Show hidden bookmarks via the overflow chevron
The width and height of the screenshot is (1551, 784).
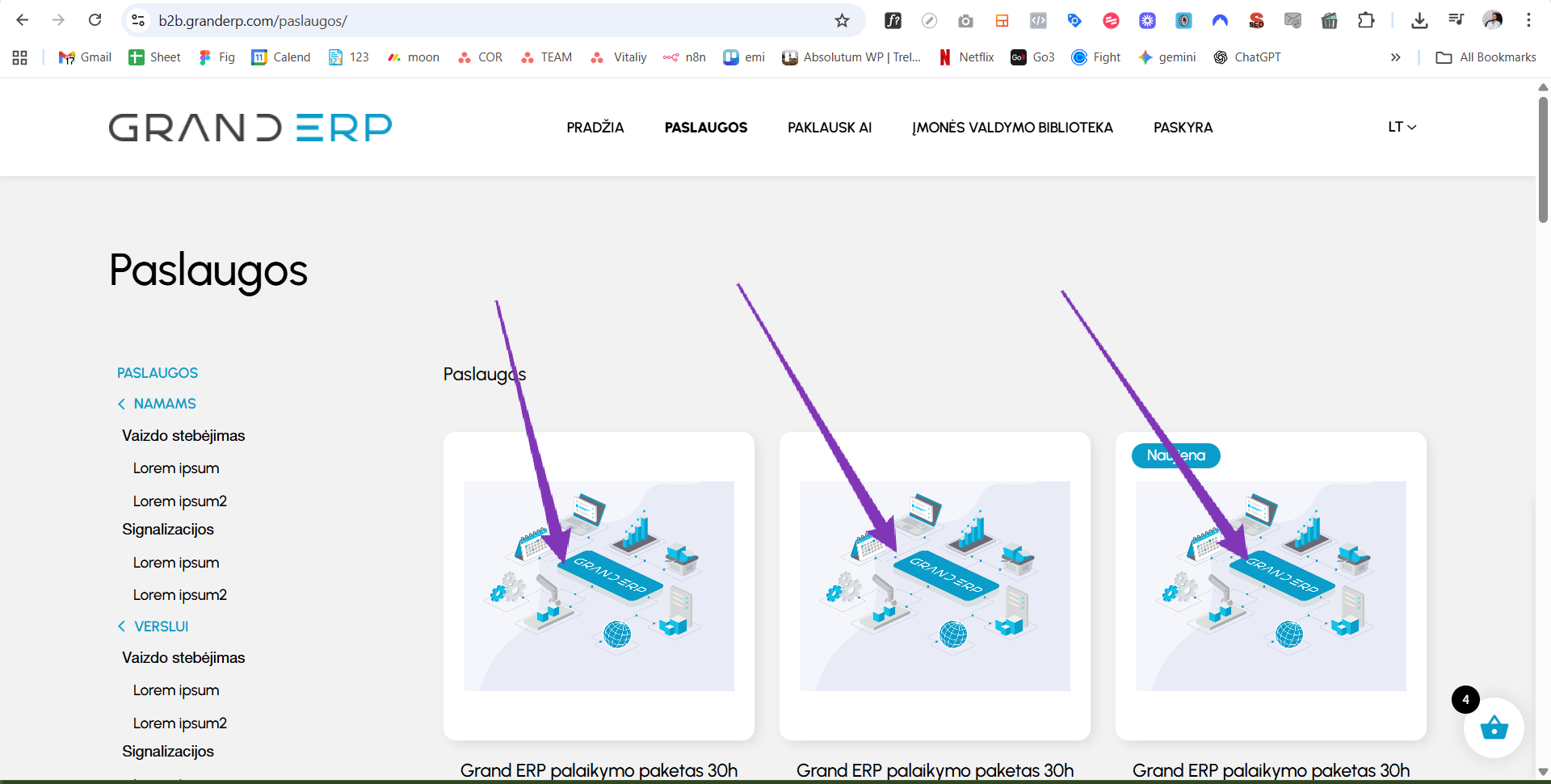point(1395,57)
